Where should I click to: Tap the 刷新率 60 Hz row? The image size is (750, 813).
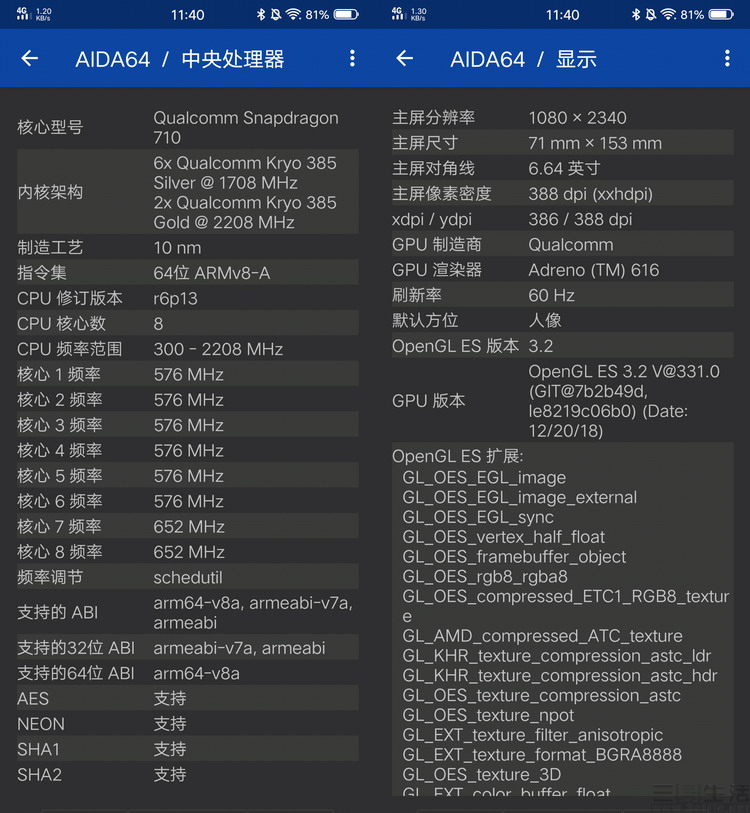(x=562, y=295)
